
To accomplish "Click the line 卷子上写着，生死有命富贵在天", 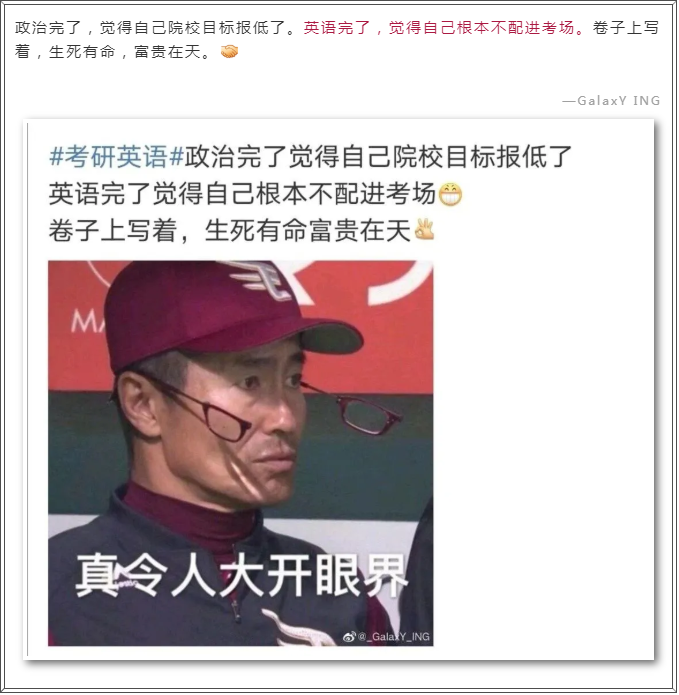I will tap(230, 230).
